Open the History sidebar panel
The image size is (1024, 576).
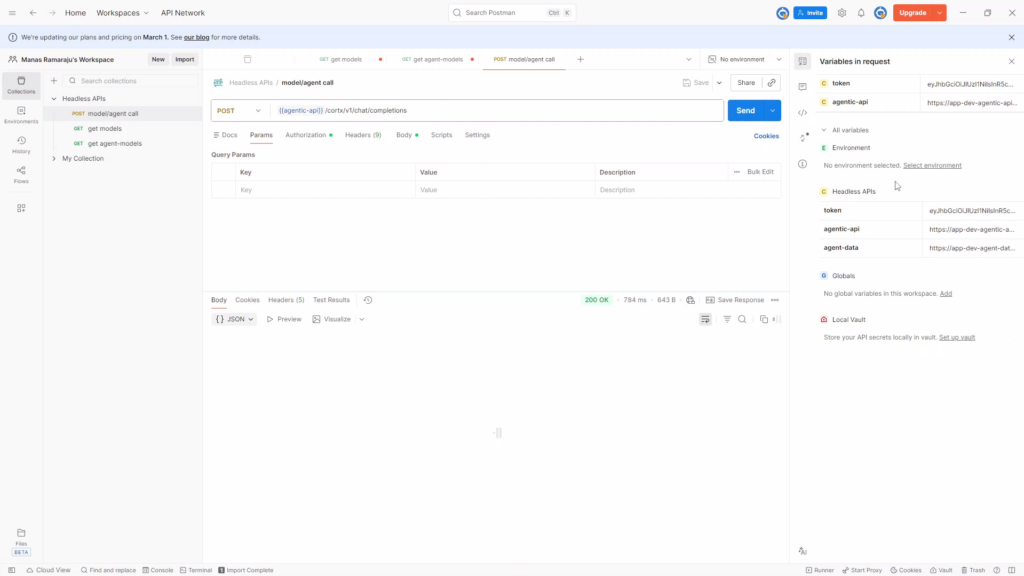point(21,145)
